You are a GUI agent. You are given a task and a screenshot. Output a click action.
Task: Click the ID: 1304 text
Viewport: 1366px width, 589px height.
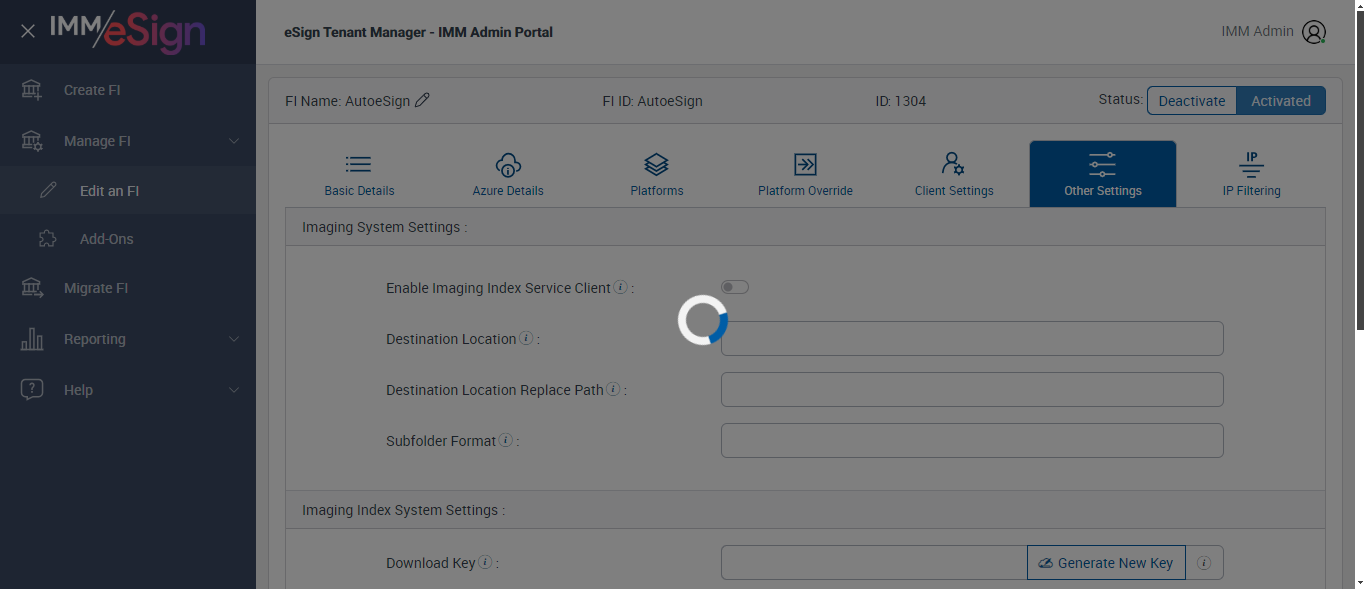pos(901,101)
